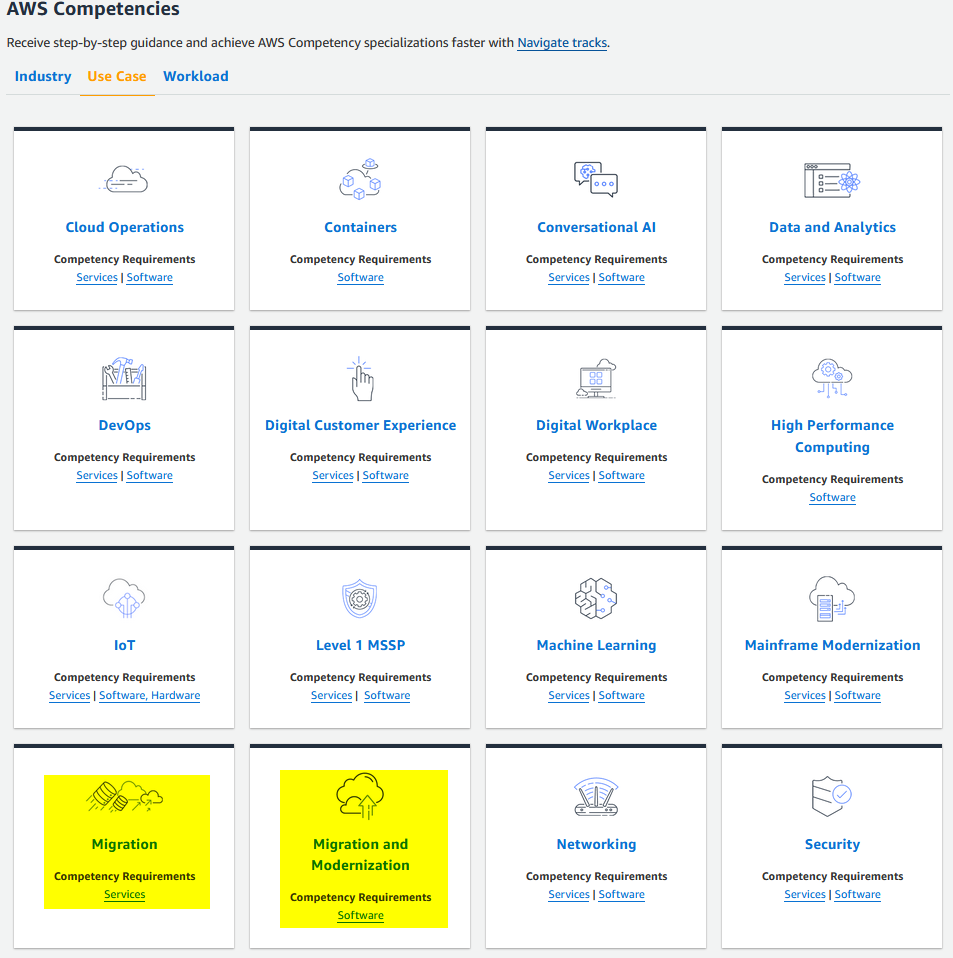
Task: Open the Mainframe Modernization title link
Action: pos(832,645)
